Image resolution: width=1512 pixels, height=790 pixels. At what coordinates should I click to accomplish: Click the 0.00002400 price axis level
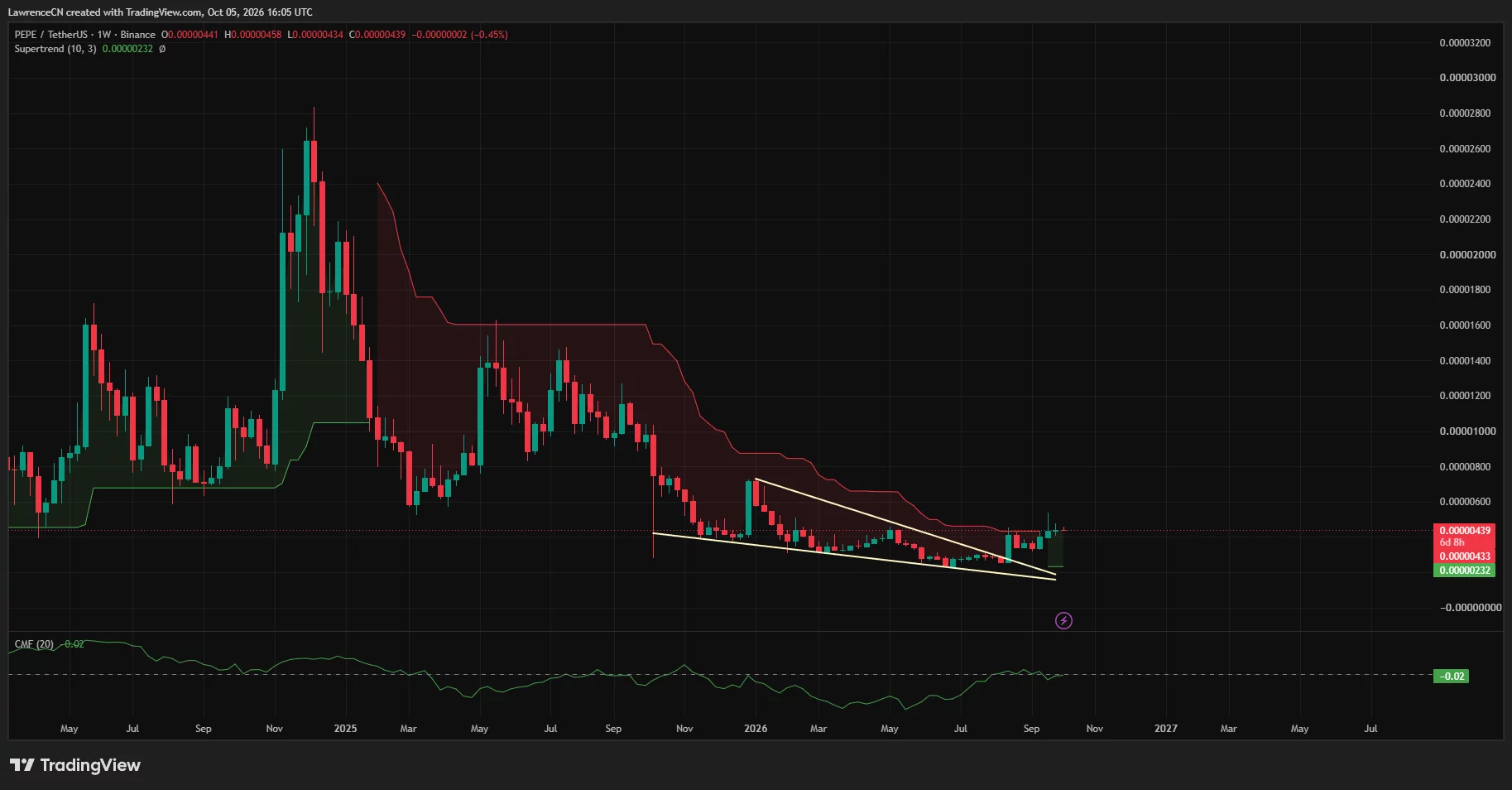click(1465, 184)
